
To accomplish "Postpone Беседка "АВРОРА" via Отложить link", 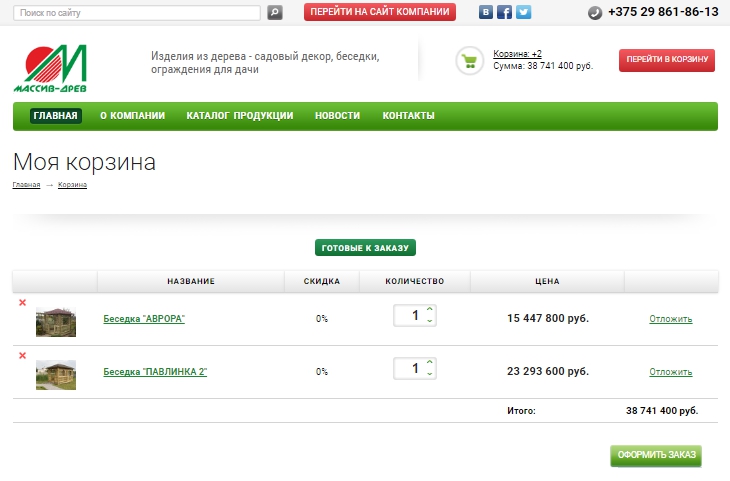I will point(670,320).
